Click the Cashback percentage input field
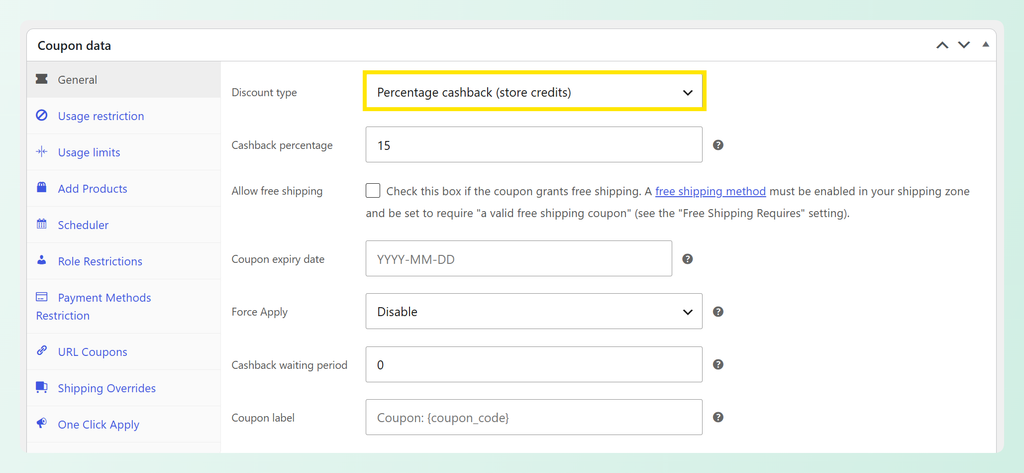 [534, 145]
